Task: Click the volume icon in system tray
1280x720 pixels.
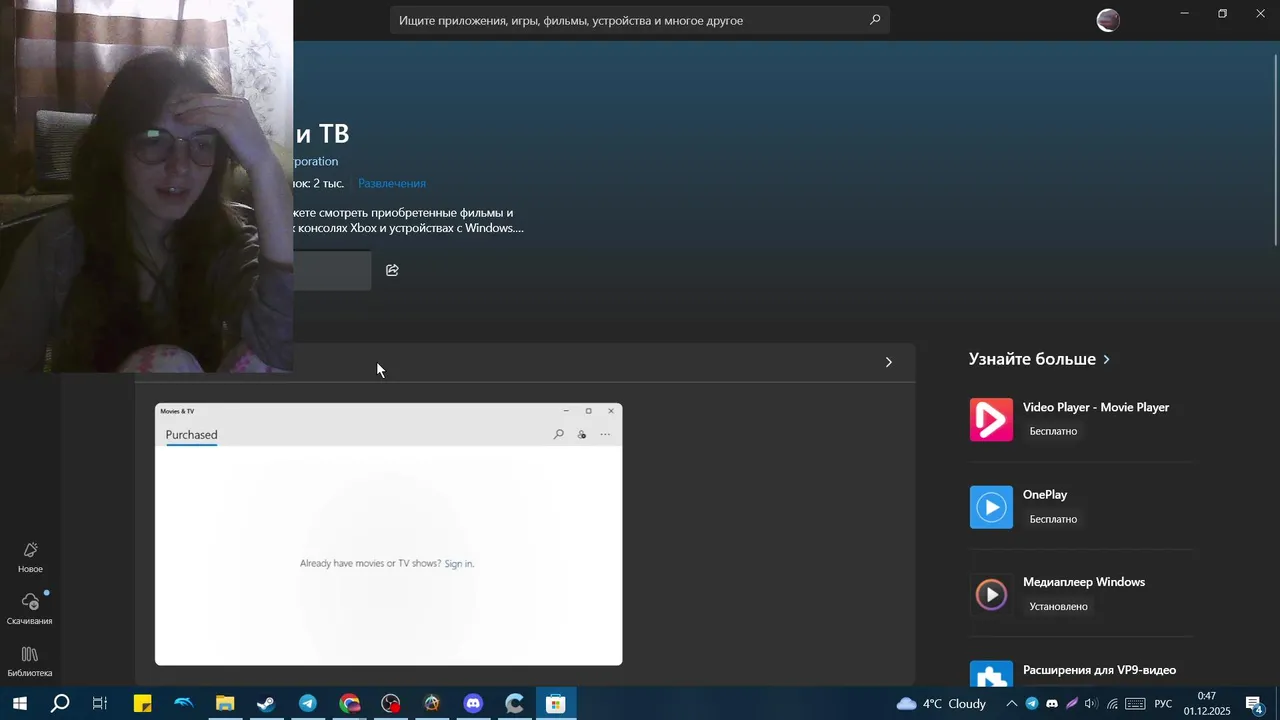Action: (1091, 704)
